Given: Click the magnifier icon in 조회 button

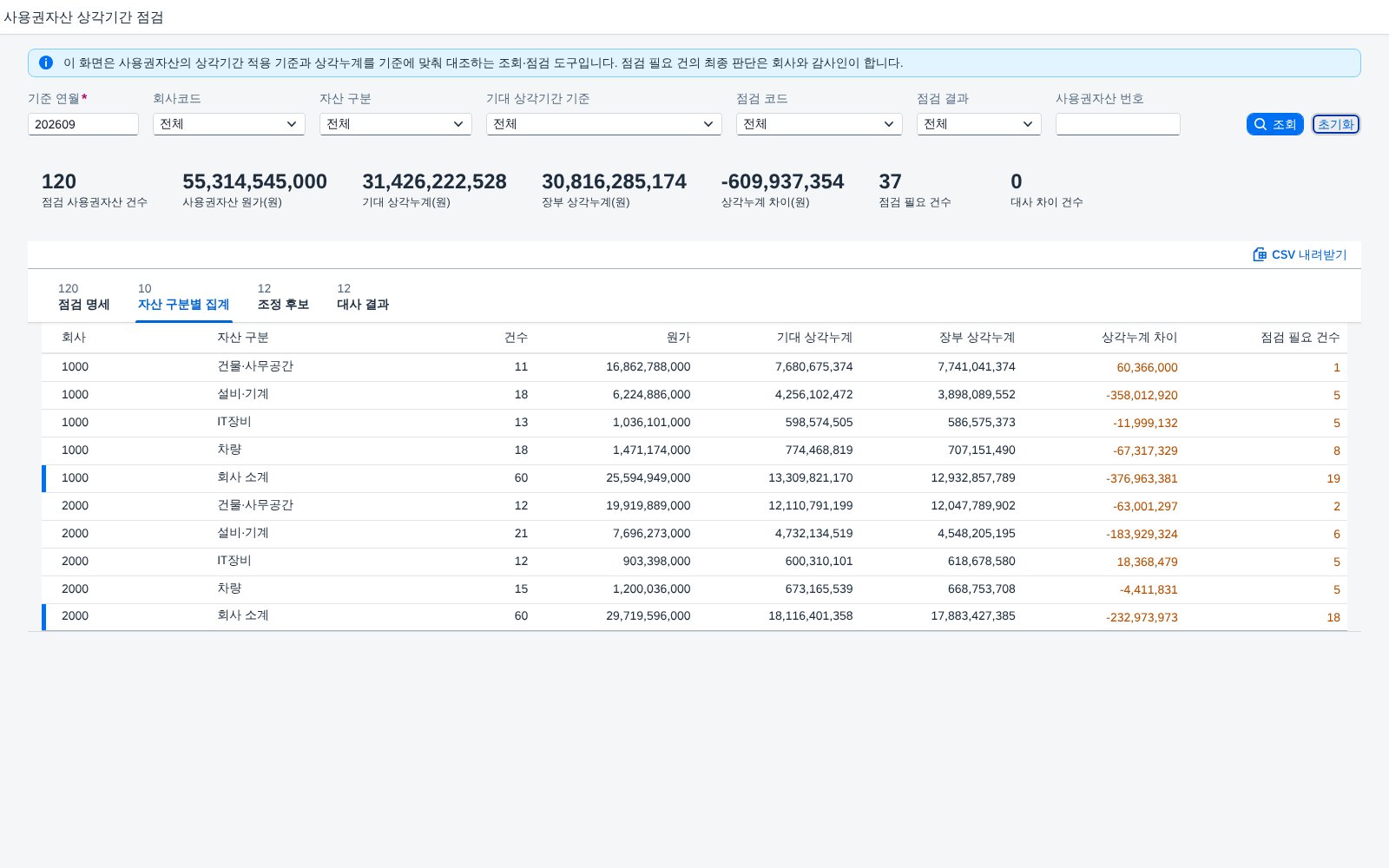Looking at the screenshot, I should 1261,124.
